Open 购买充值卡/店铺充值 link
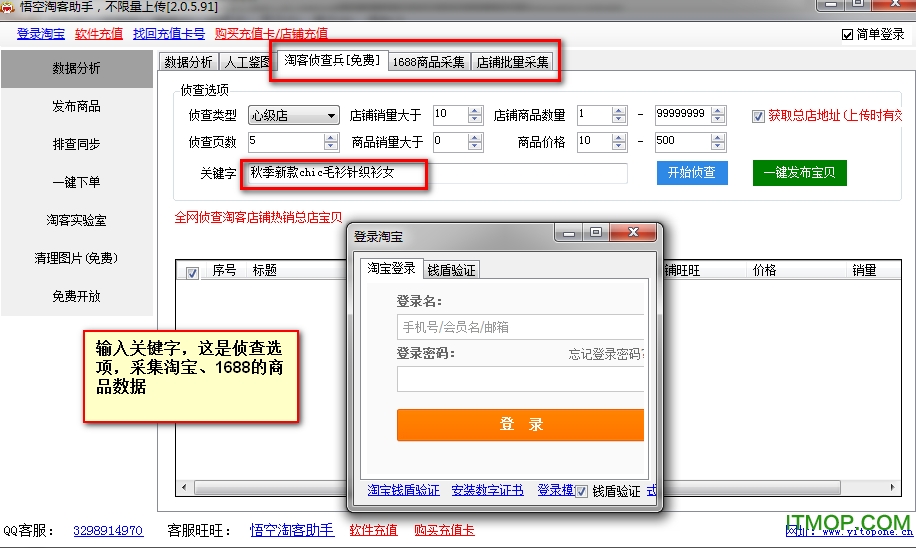The image size is (916, 548). click(271, 34)
